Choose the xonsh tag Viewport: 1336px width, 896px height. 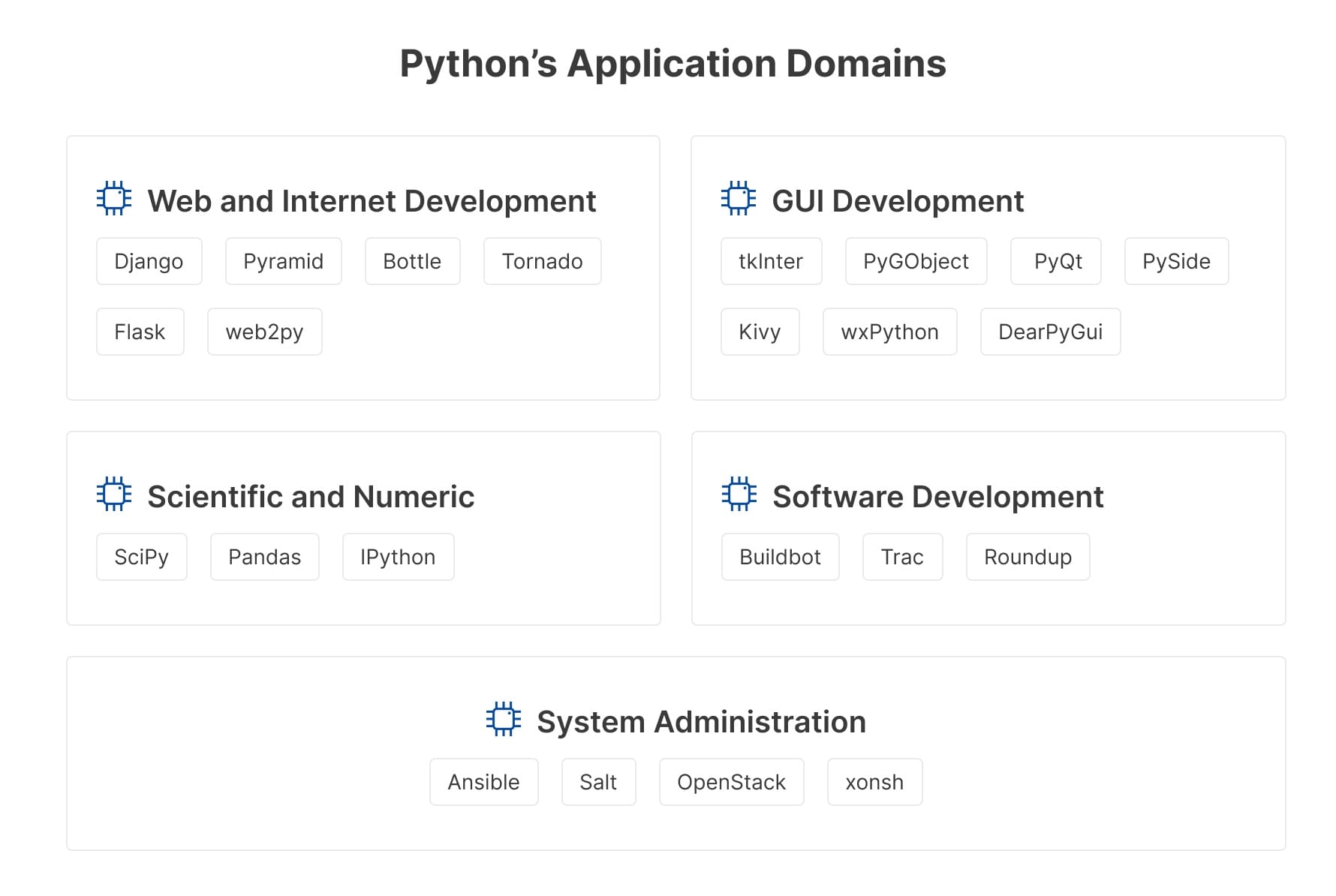pyautogui.click(x=875, y=782)
